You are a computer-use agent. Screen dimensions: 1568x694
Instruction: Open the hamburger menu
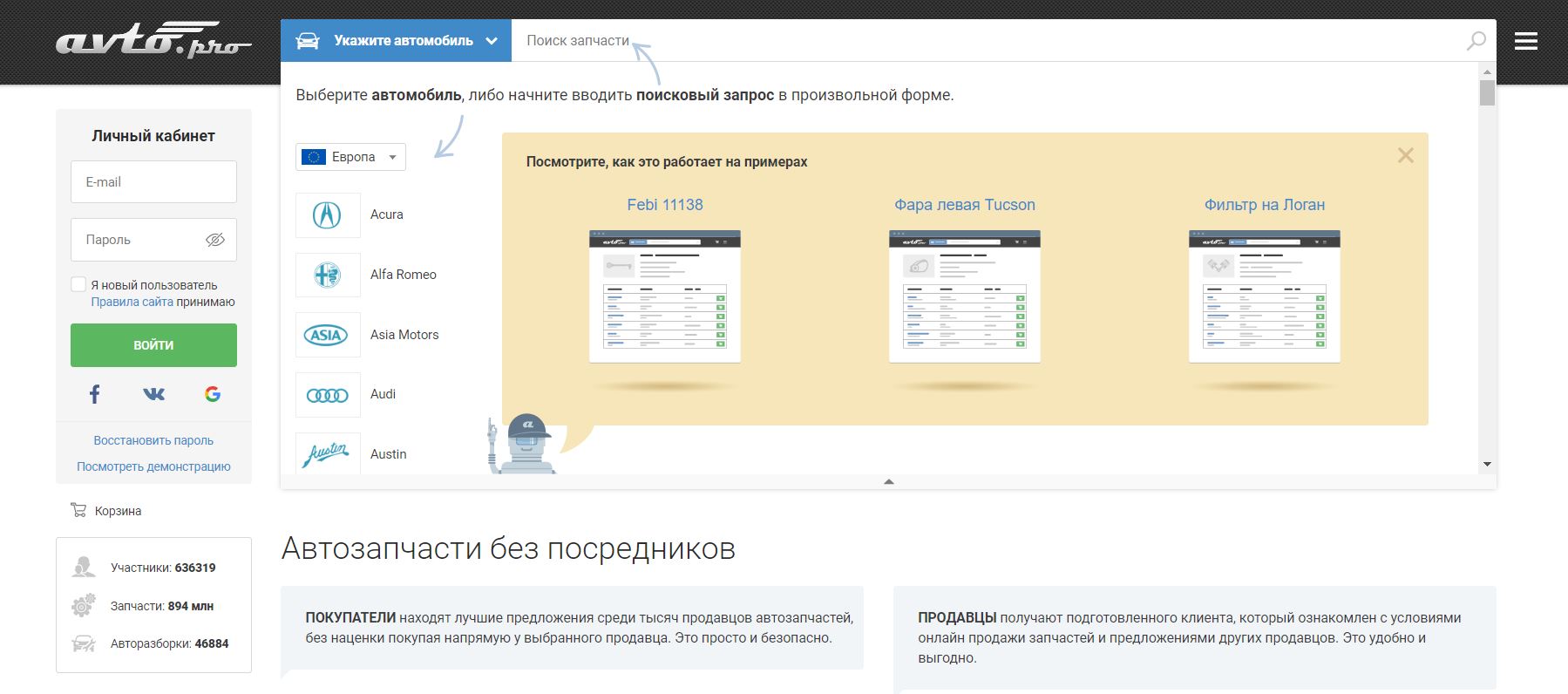(x=1526, y=41)
